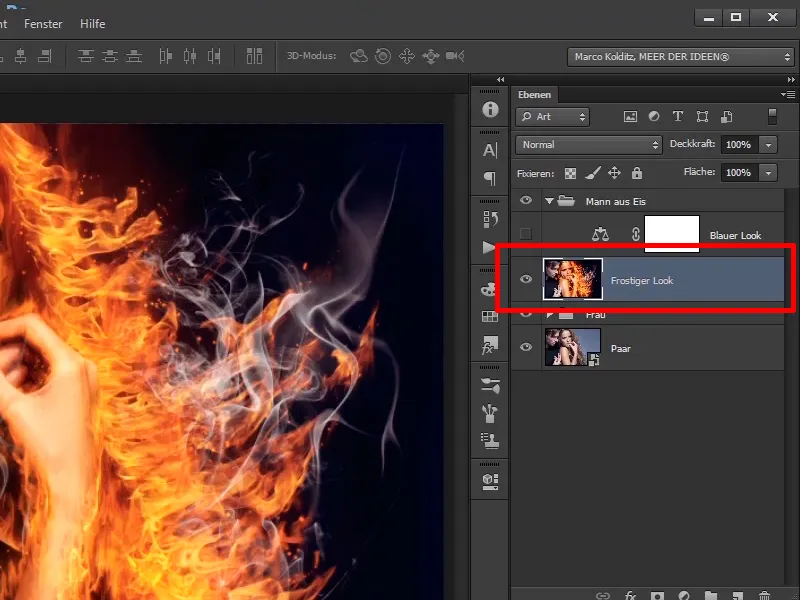
Task: Collapse the Mann aus Eis group triangle
Action: click(549, 201)
